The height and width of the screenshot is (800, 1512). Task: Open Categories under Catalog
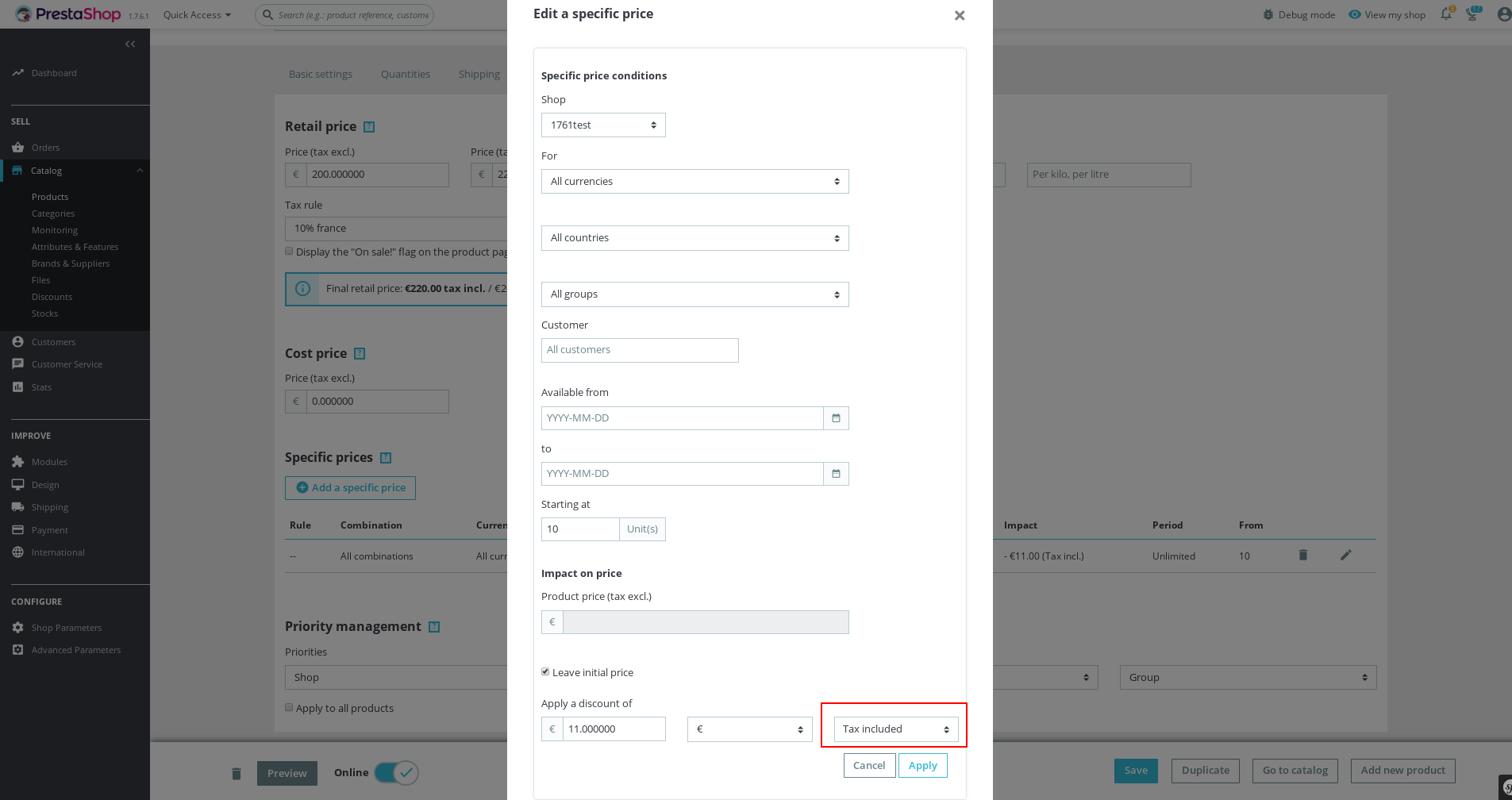pos(53,213)
